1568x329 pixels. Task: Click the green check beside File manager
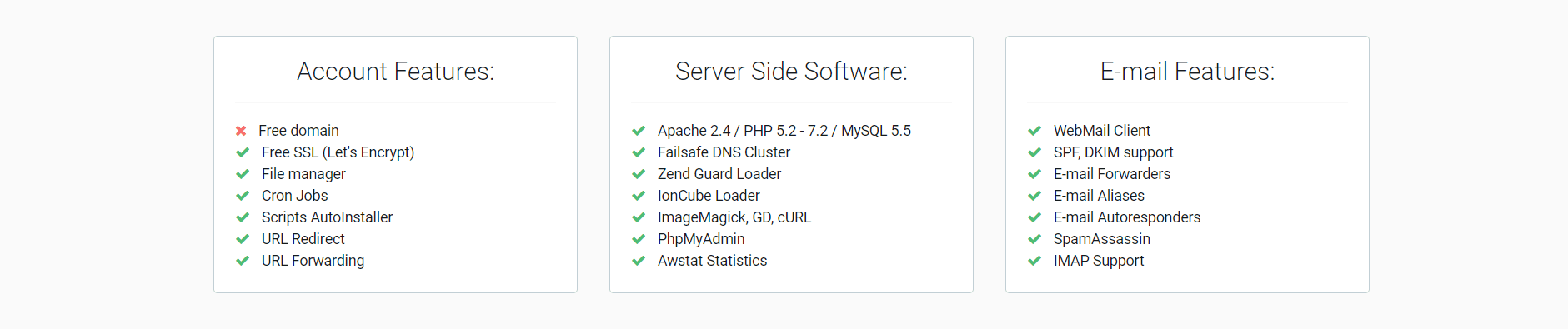tap(243, 174)
